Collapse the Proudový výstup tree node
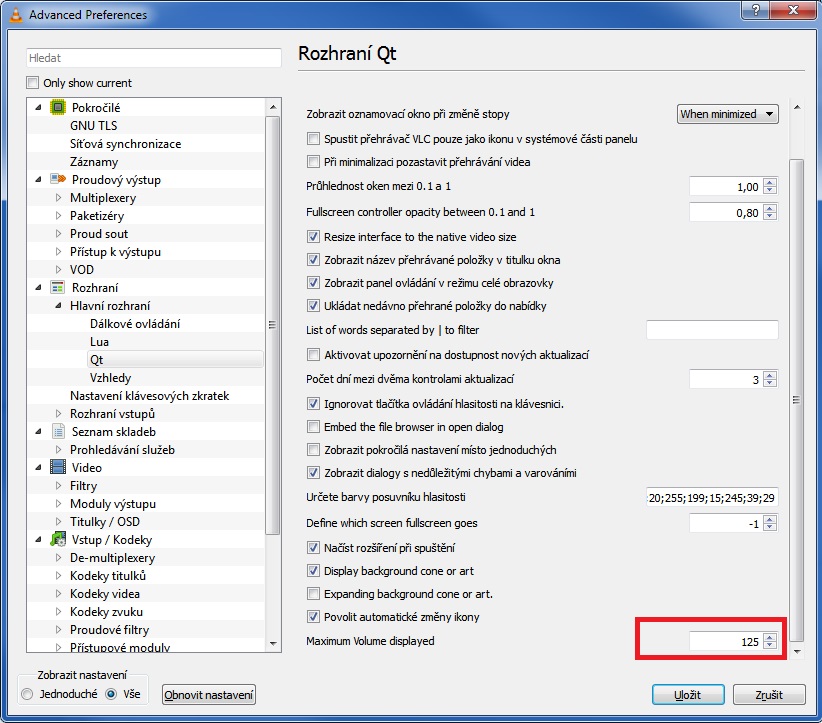Viewport: 822px width, 723px height. coord(38,180)
